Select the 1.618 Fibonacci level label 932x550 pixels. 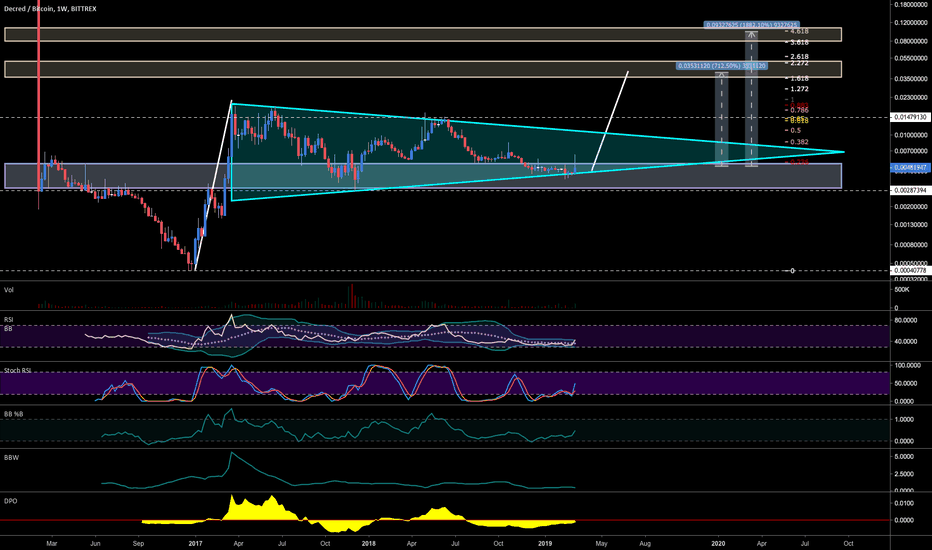pyautogui.click(x=799, y=78)
